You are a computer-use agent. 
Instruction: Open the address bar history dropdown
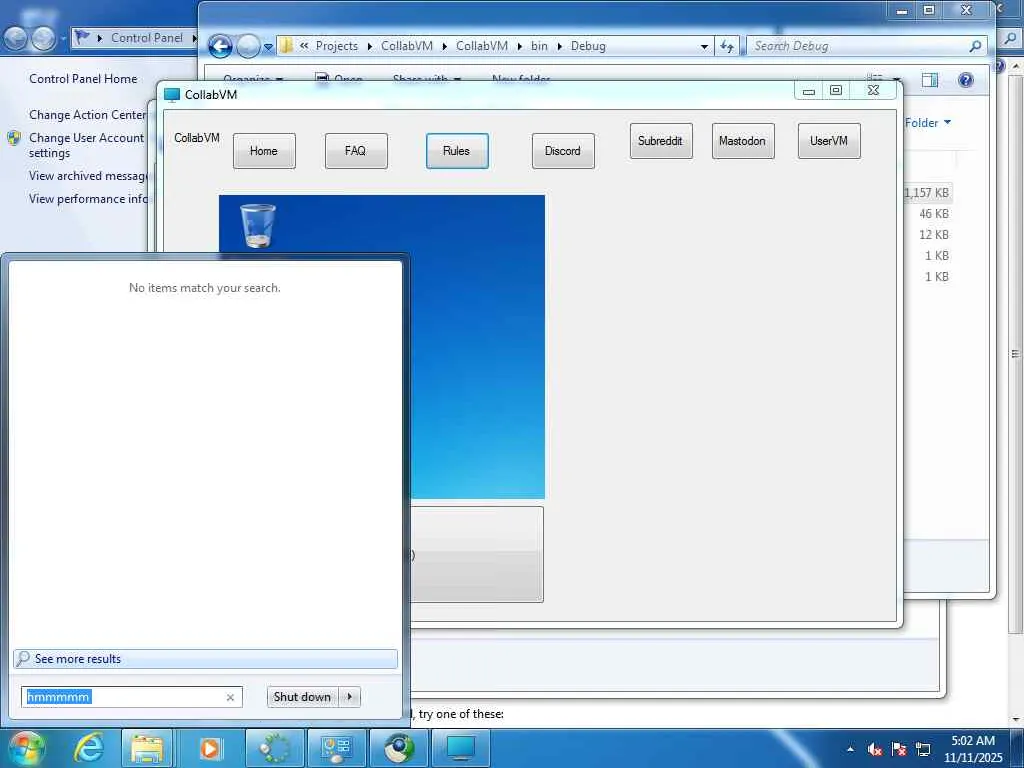click(704, 46)
